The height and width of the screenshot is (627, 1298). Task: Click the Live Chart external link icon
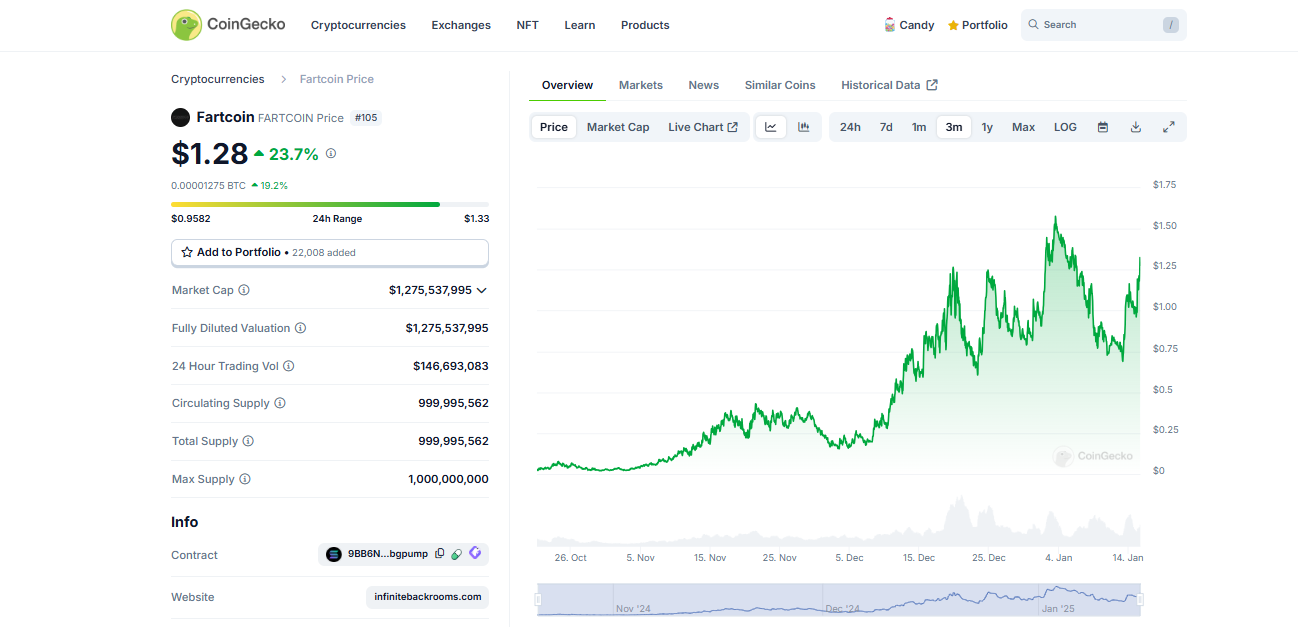(x=733, y=127)
